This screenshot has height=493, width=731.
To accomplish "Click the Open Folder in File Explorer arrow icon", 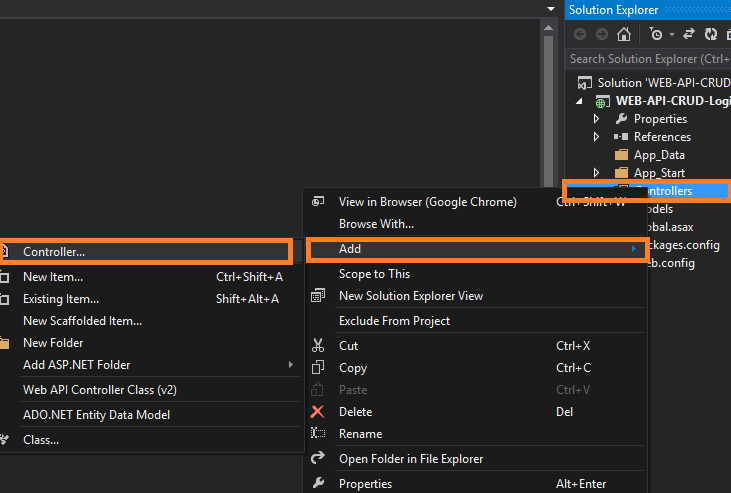I will click(318, 458).
